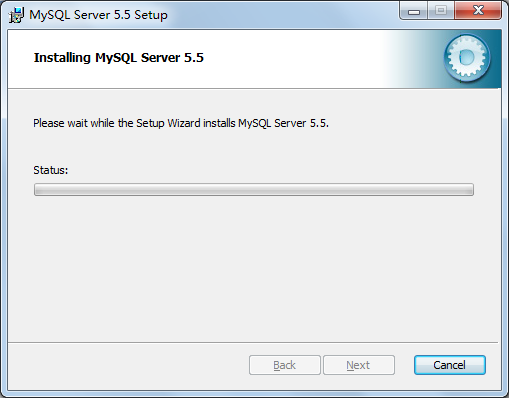
Task: Click the installation status progress bar
Action: point(254,189)
